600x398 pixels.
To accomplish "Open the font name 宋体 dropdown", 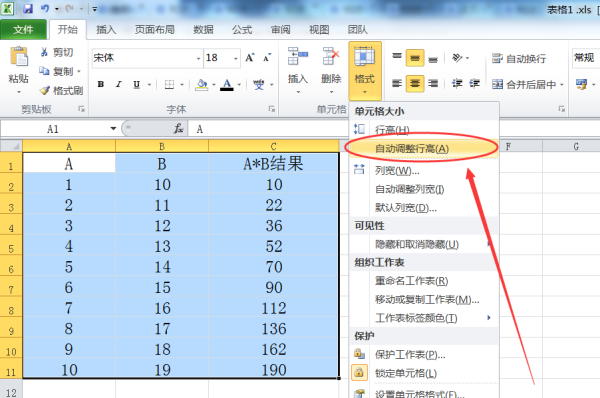I will [198, 58].
